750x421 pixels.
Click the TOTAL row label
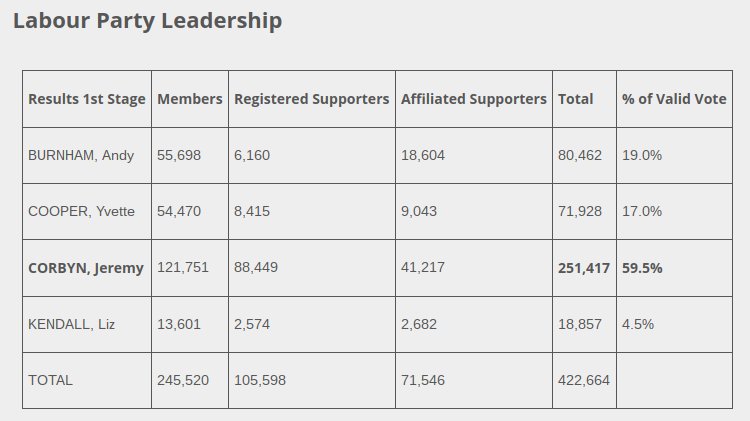[x=51, y=380]
